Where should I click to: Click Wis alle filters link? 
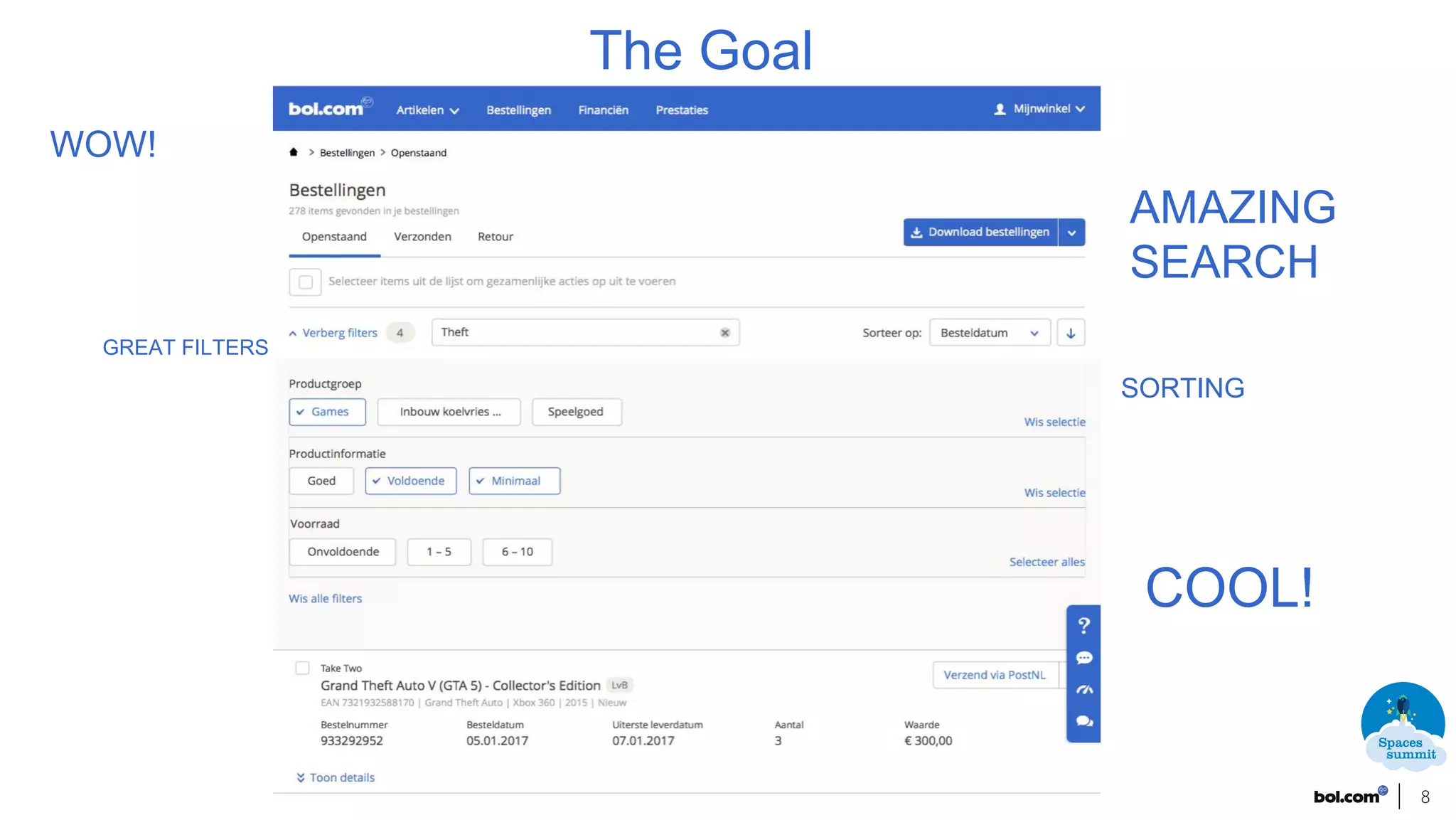[x=325, y=599]
